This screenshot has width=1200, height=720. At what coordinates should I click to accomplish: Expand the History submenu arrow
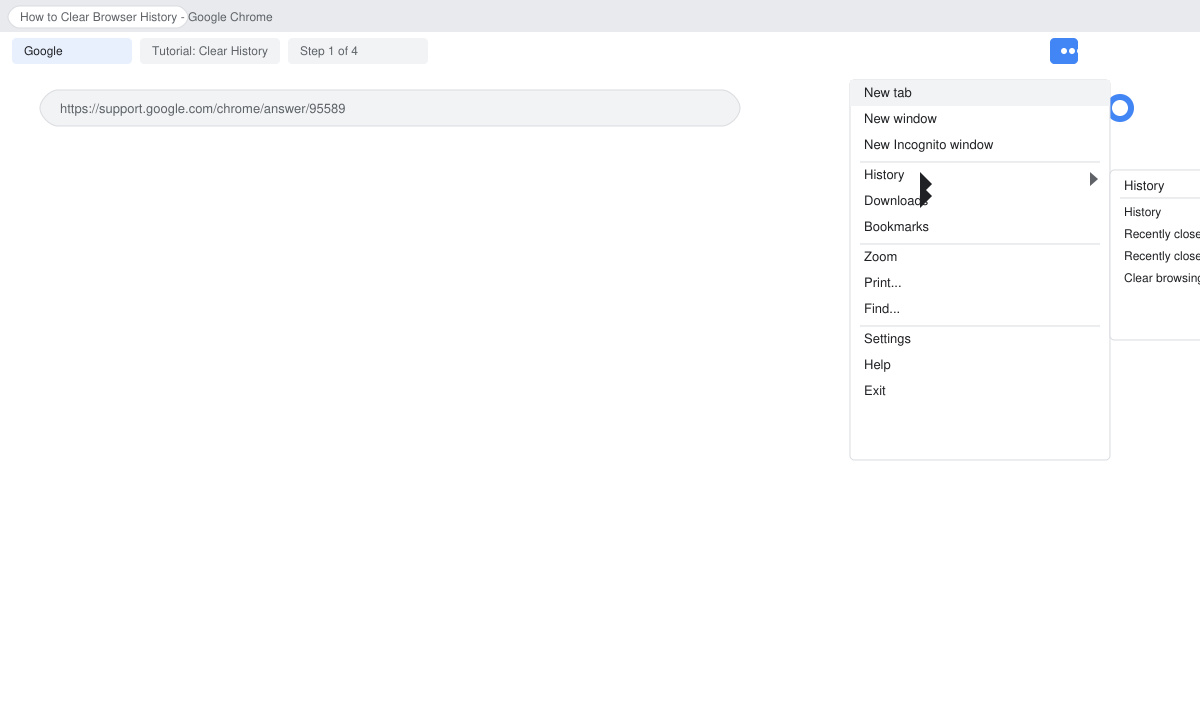click(1094, 179)
